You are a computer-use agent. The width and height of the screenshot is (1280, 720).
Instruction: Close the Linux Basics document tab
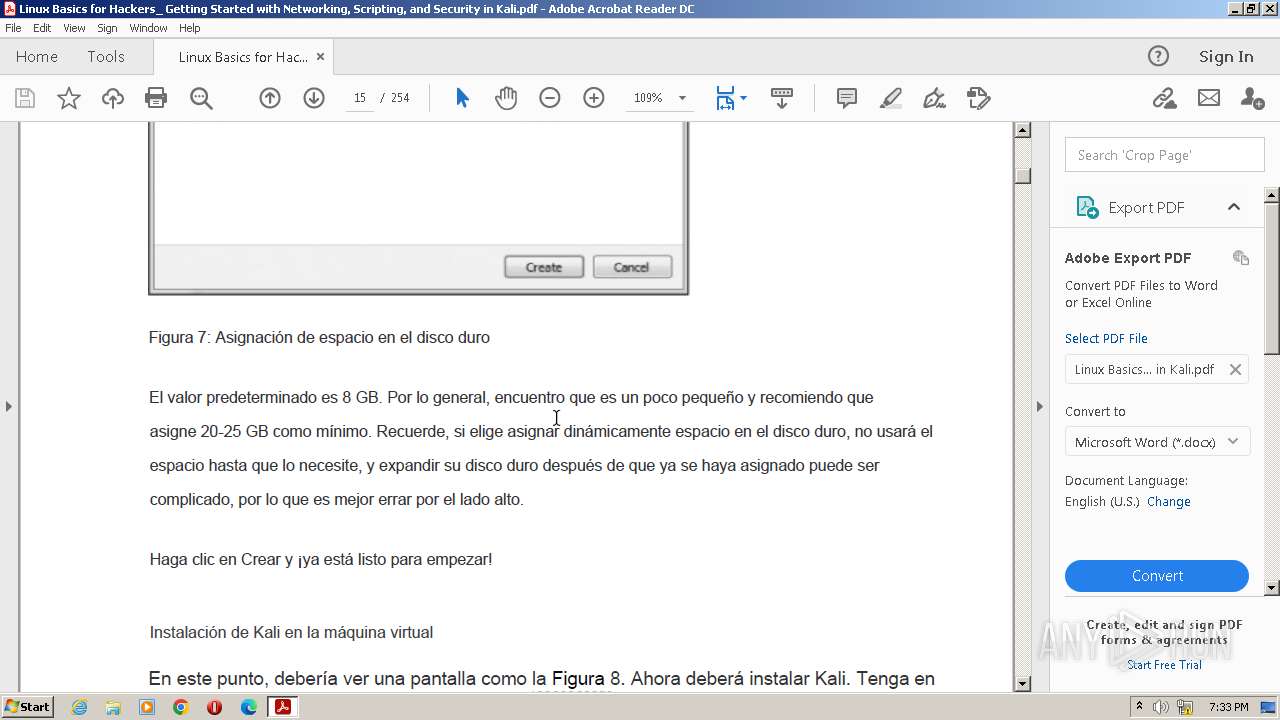320,57
